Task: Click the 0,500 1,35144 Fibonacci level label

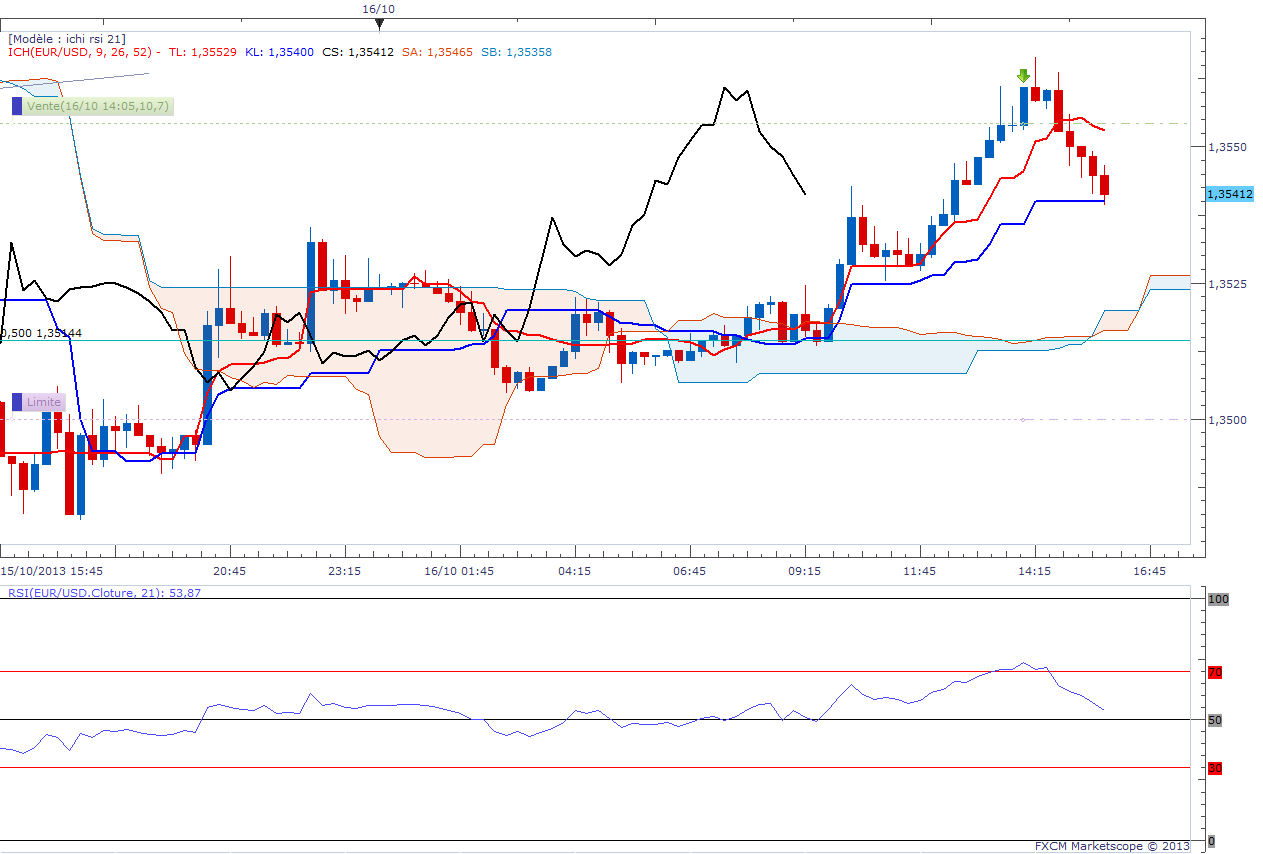Action: coord(41,333)
